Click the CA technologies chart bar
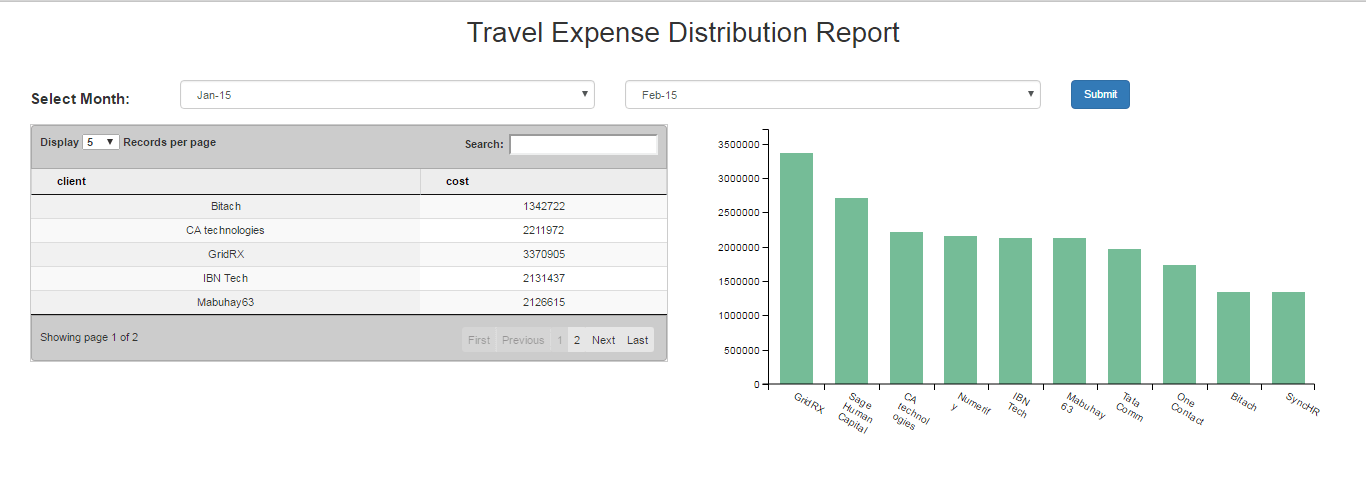This screenshot has height=483, width=1366. (x=906, y=308)
